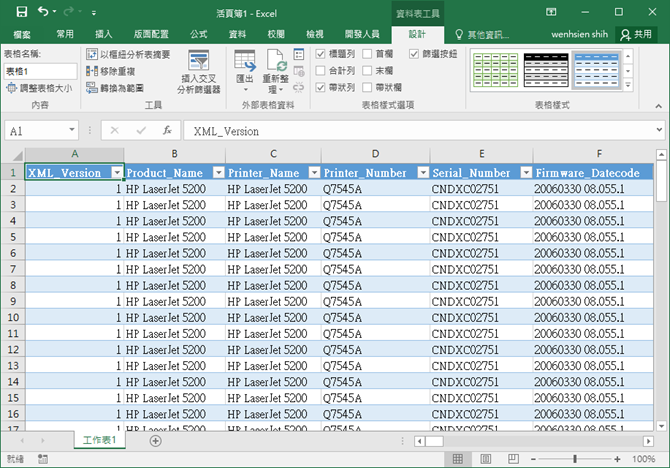The image size is (670, 468).
Task: Click 調整表格大小
Action: pos(39,88)
